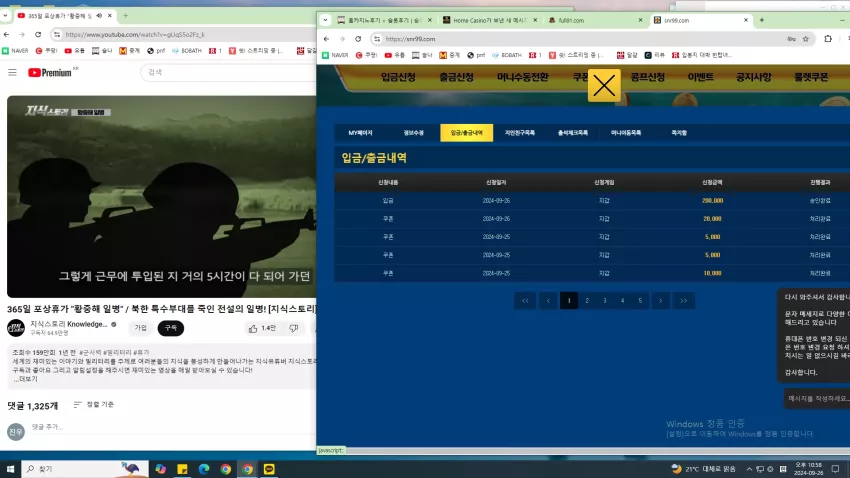850x478 pixels.
Task: Go to page 5 of records
Action: click(640, 300)
